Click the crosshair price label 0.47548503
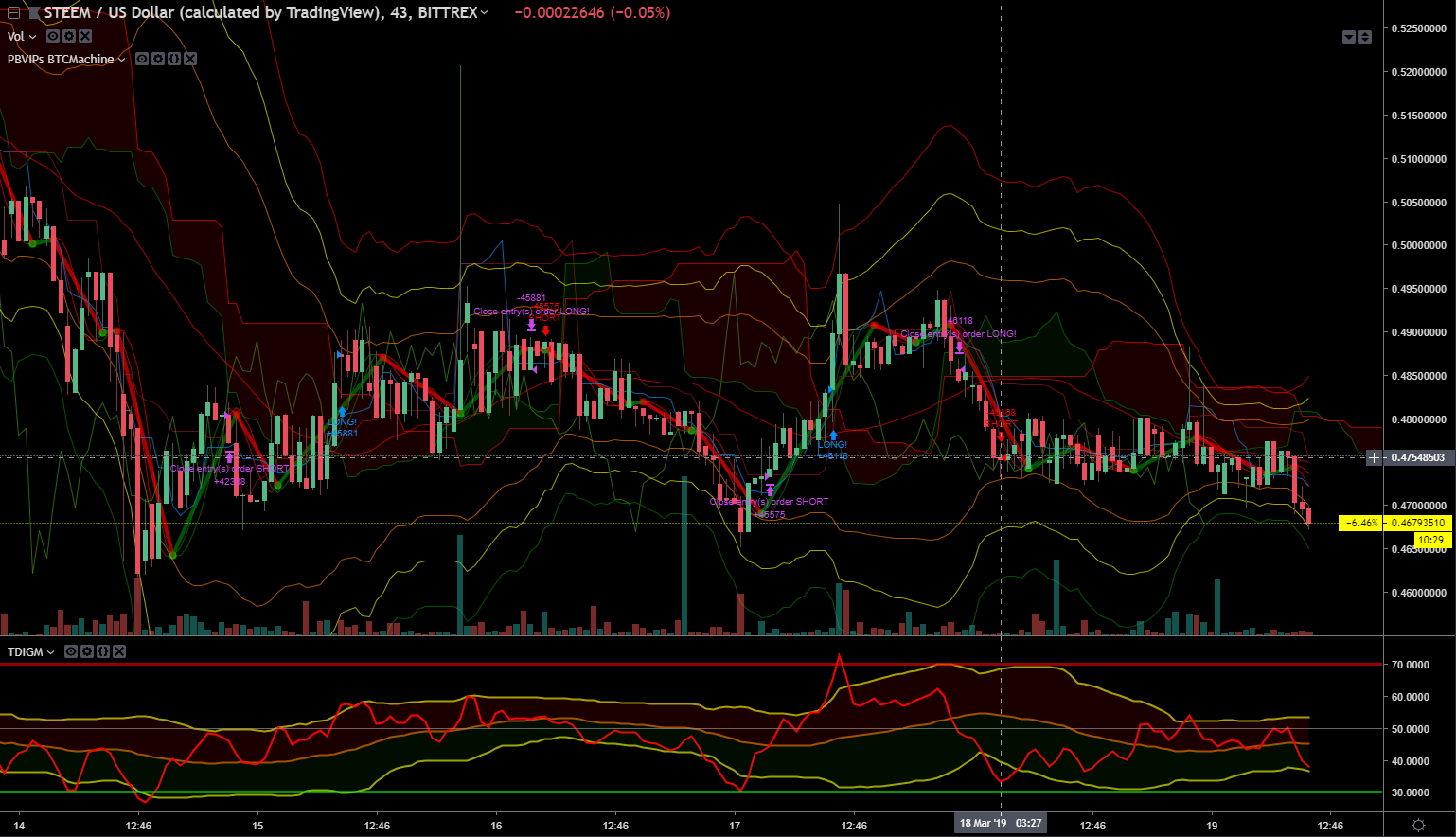This screenshot has height=837, width=1456. [x=1417, y=458]
